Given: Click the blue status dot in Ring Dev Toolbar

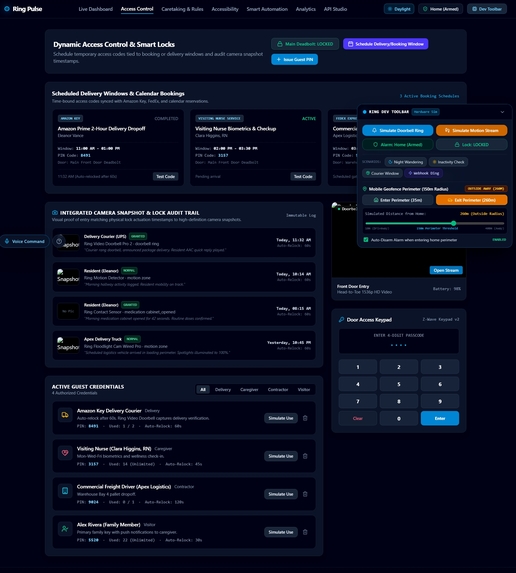Looking at the screenshot, I should pos(364,112).
